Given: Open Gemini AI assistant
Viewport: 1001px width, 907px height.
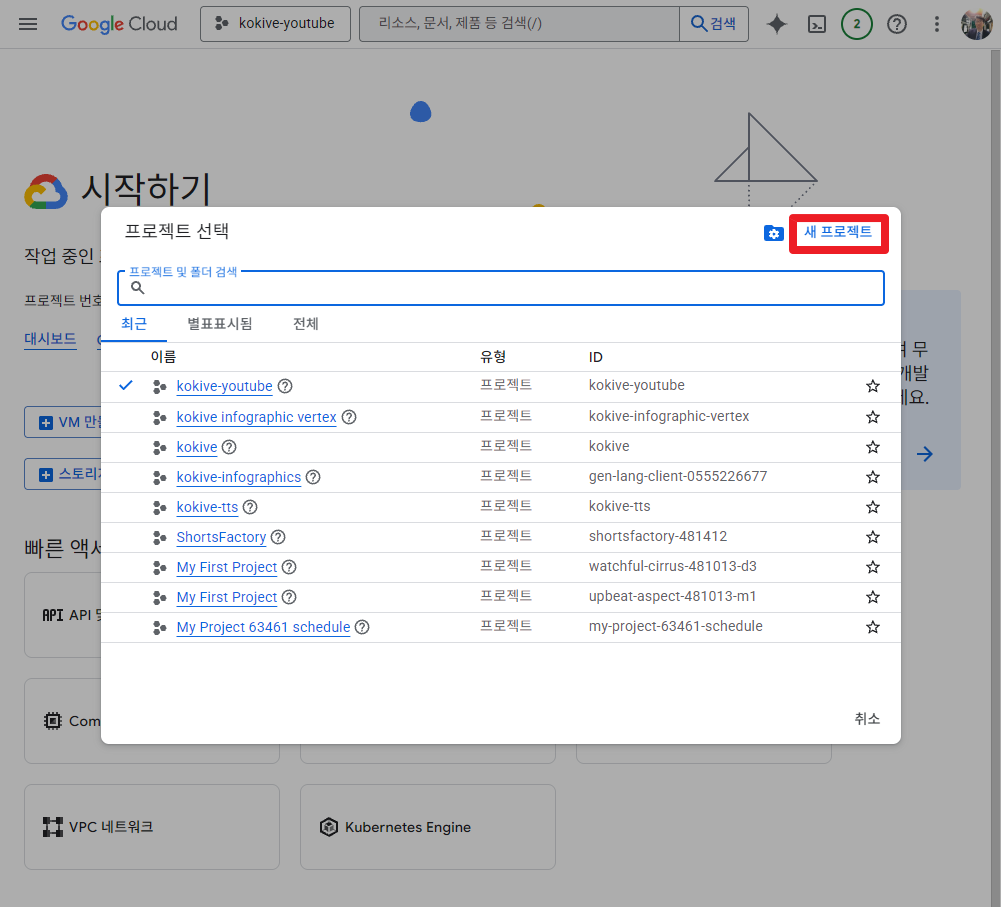Looking at the screenshot, I should (x=777, y=23).
